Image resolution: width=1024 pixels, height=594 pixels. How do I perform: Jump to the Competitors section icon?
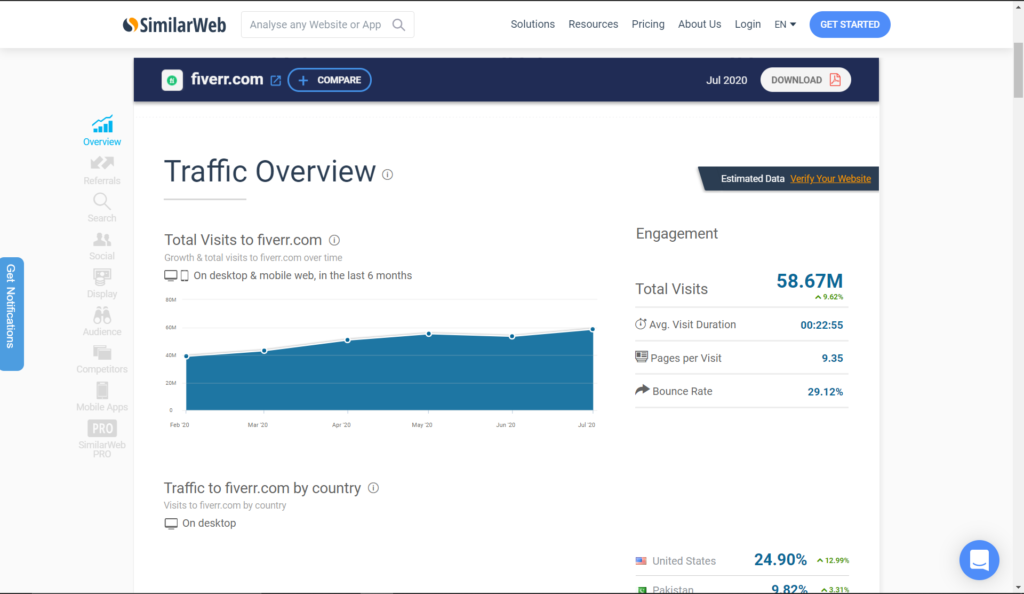pos(102,352)
